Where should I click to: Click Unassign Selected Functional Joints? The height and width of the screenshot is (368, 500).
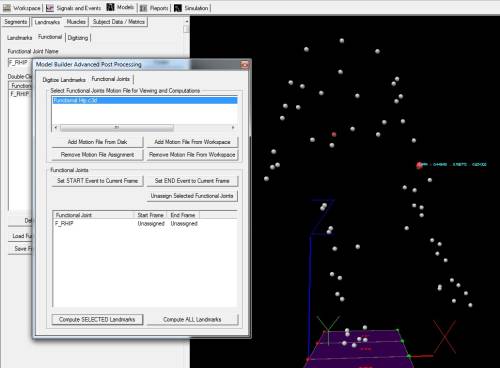point(192,196)
